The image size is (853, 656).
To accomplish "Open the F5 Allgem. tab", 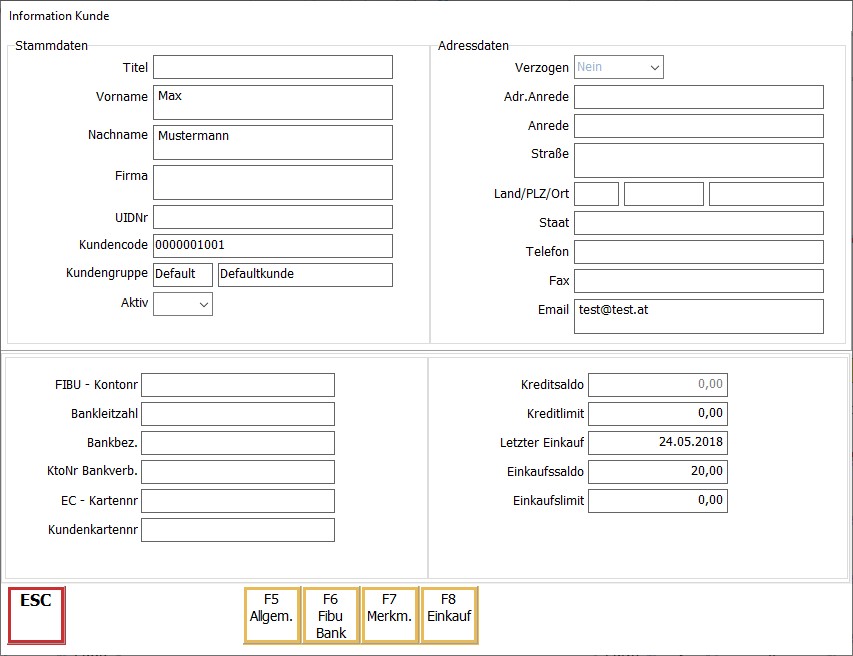I will click(271, 615).
